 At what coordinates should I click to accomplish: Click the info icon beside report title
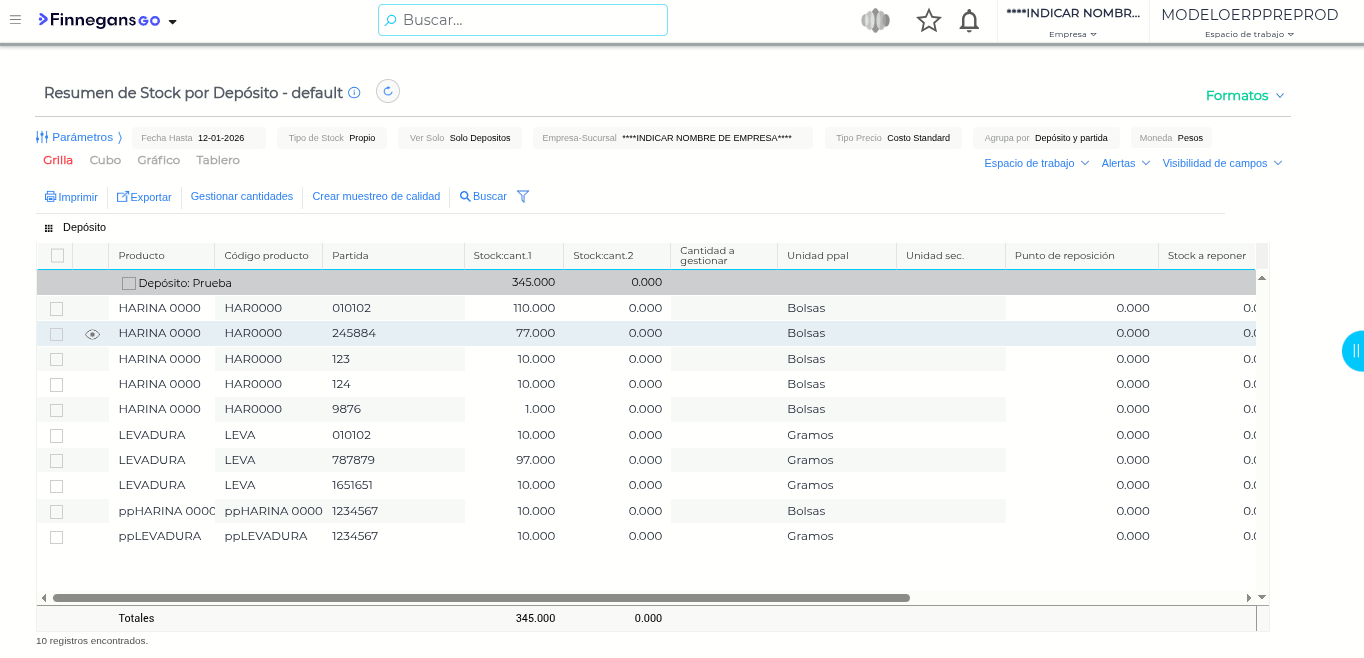354,93
